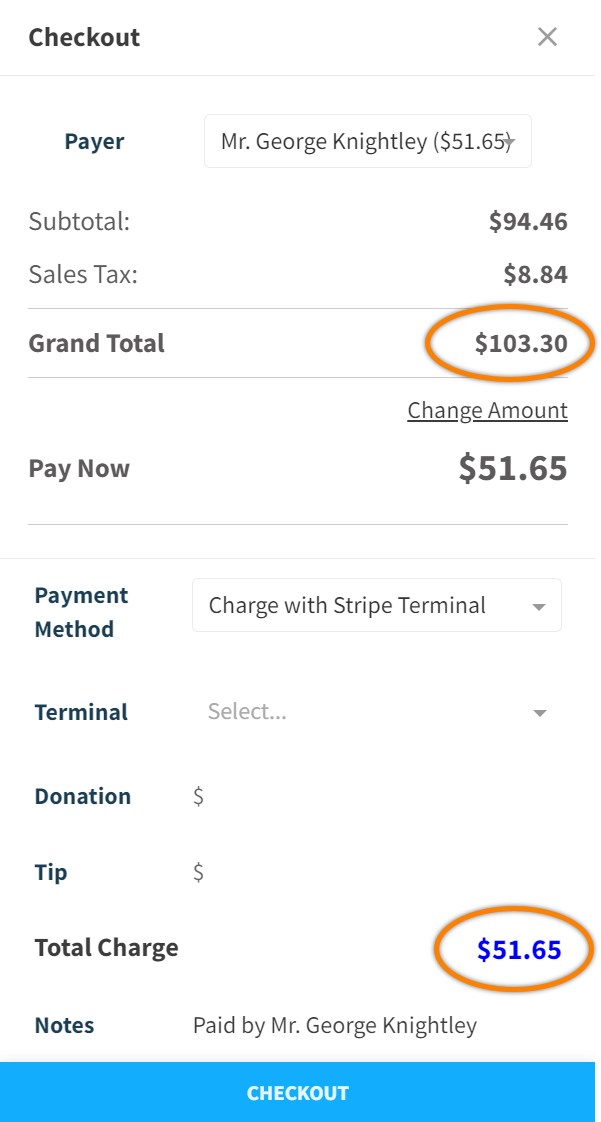Click the Terminal dropdown chevron
Screen dimensions: 601x1122
(539, 712)
